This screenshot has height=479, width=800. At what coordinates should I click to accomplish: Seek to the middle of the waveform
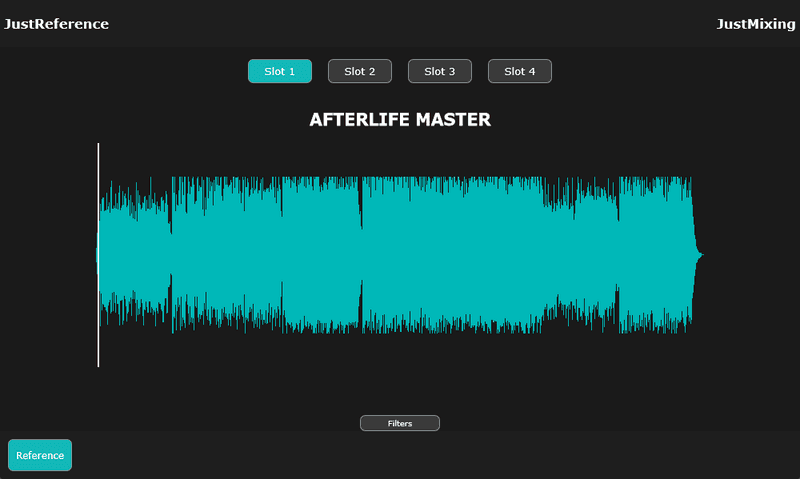tap(400, 255)
